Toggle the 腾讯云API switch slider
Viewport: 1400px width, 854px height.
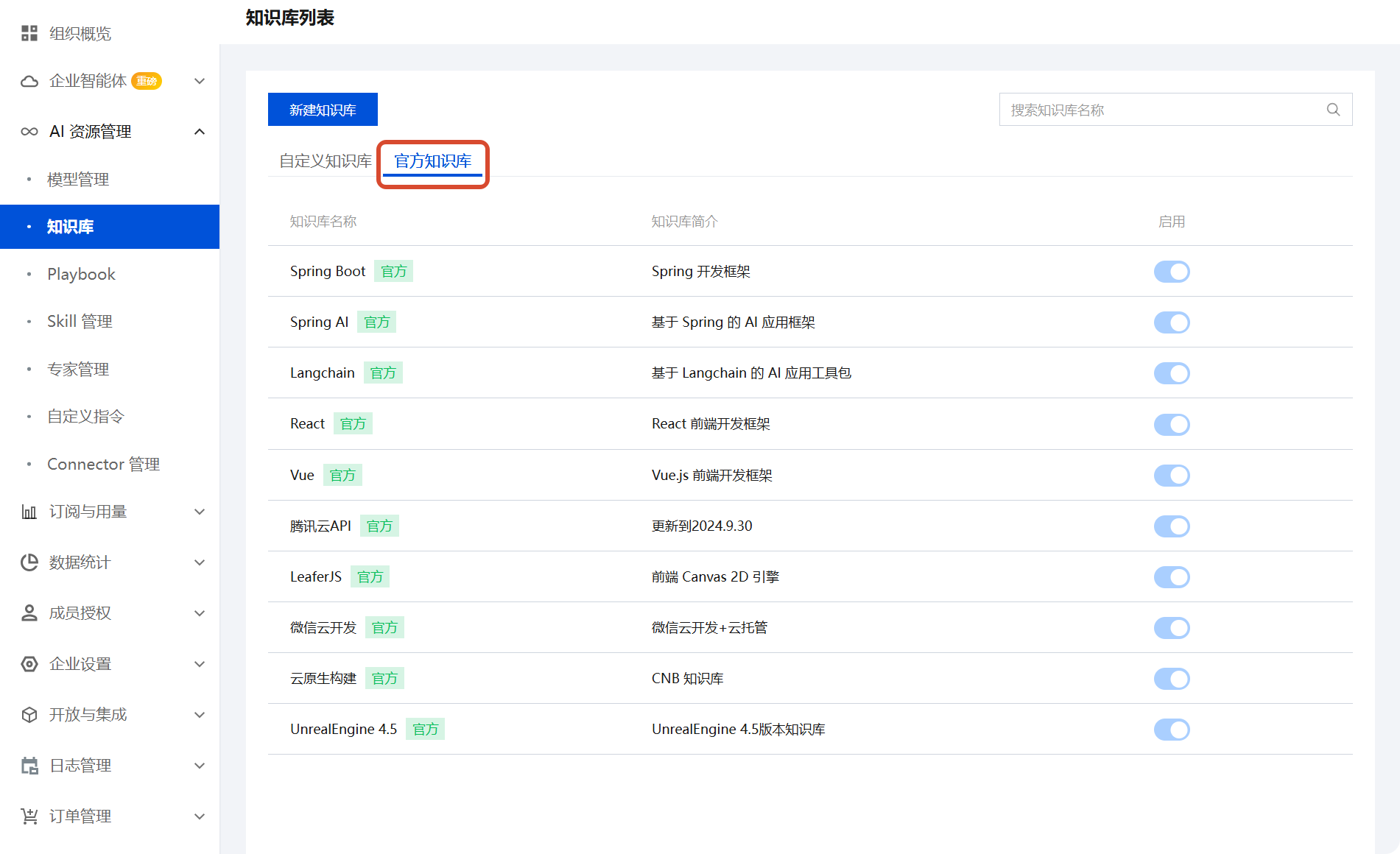[x=1172, y=526]
